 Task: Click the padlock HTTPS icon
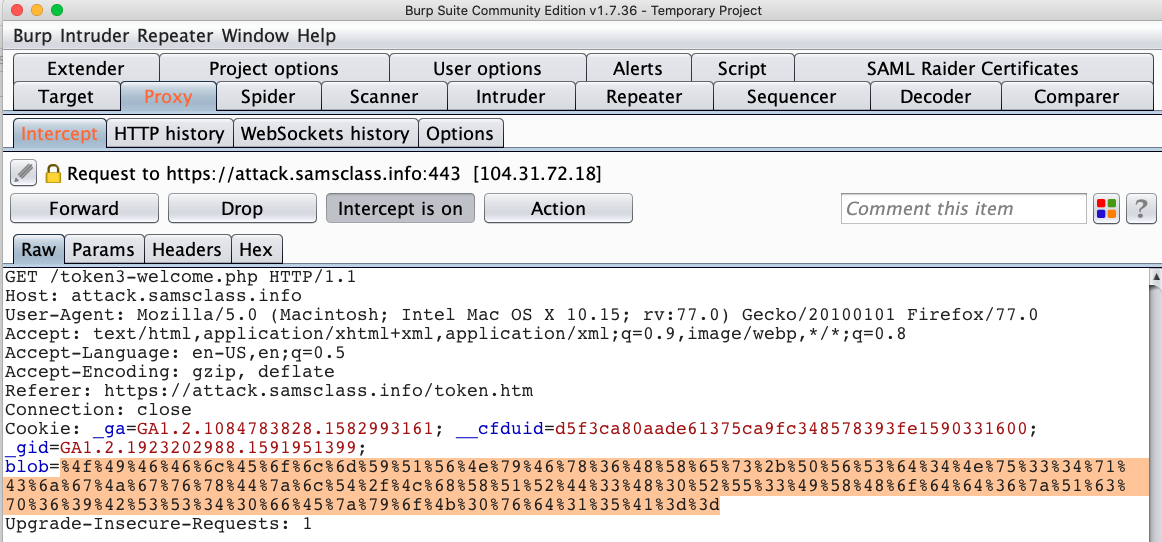[54, 173]
